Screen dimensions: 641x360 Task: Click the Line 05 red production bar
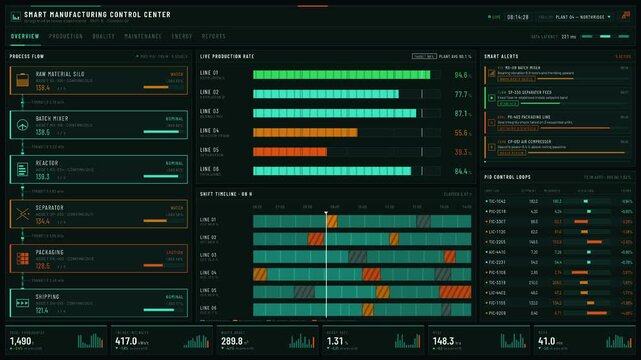coord(290,152)
